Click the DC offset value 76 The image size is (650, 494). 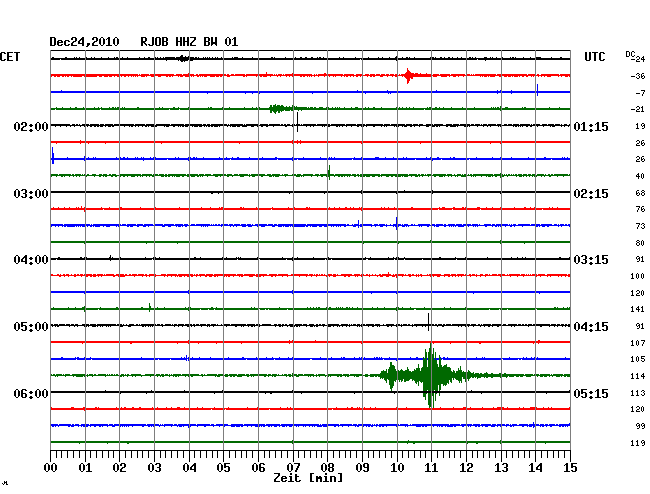click(x=640, y=209)
